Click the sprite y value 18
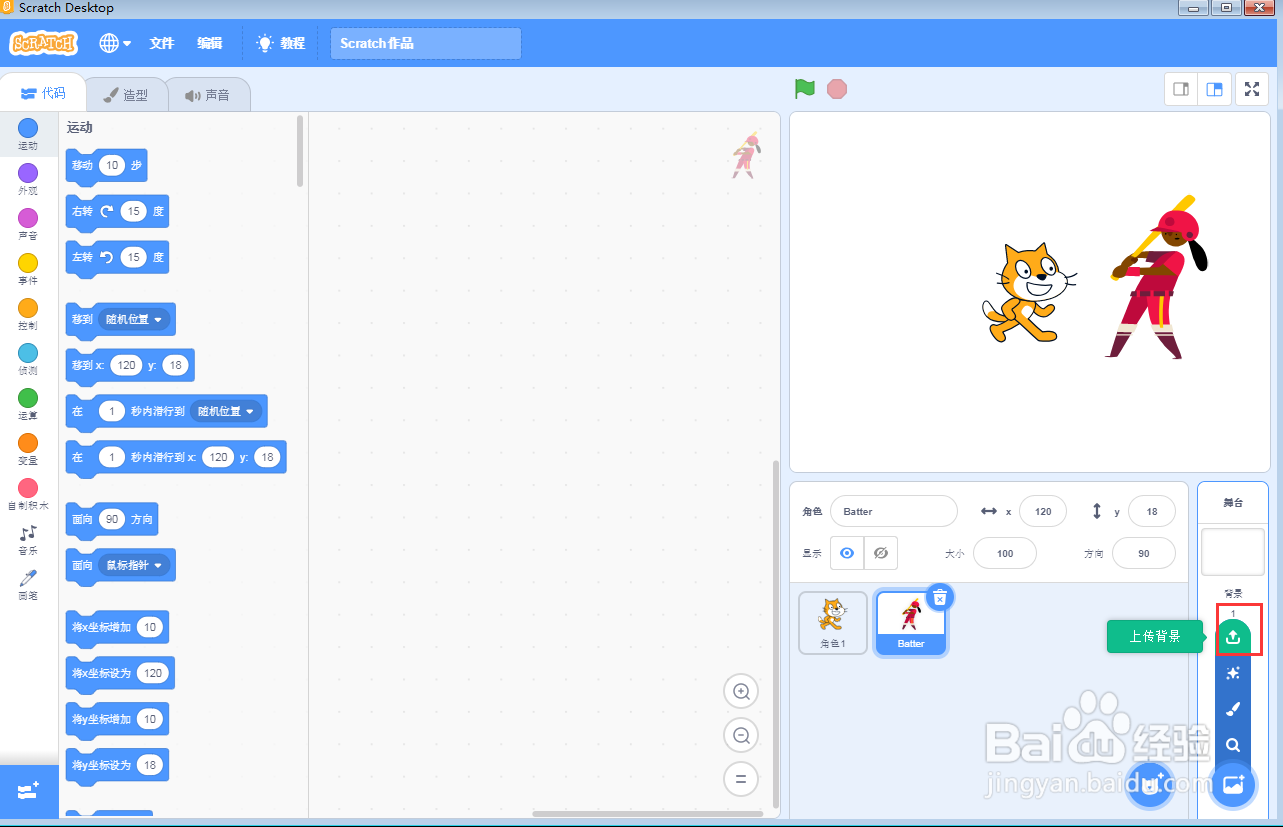The image size is (1283, 827). (1152, 511)
